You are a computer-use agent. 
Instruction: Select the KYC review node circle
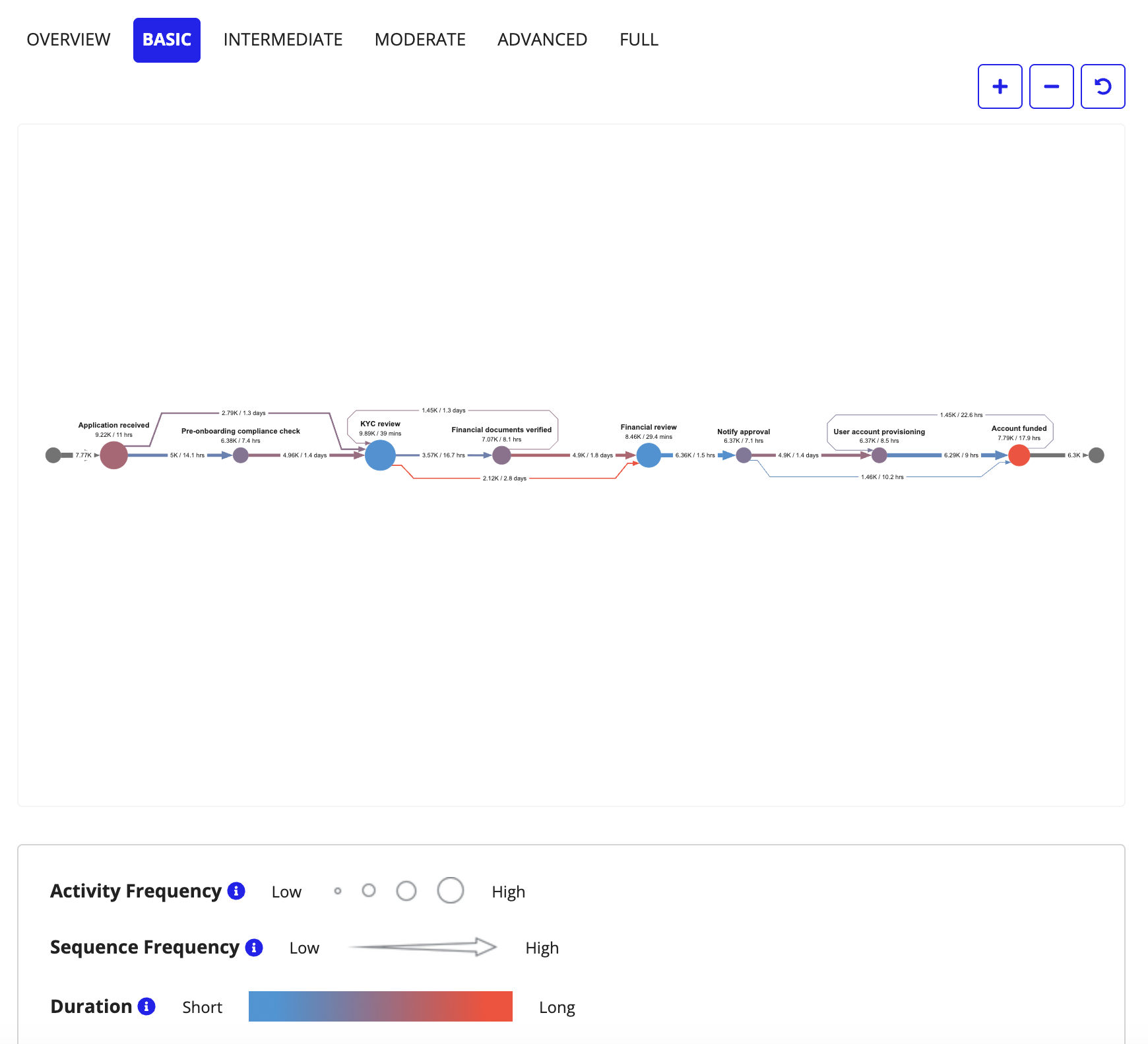[x=380, y=455]
